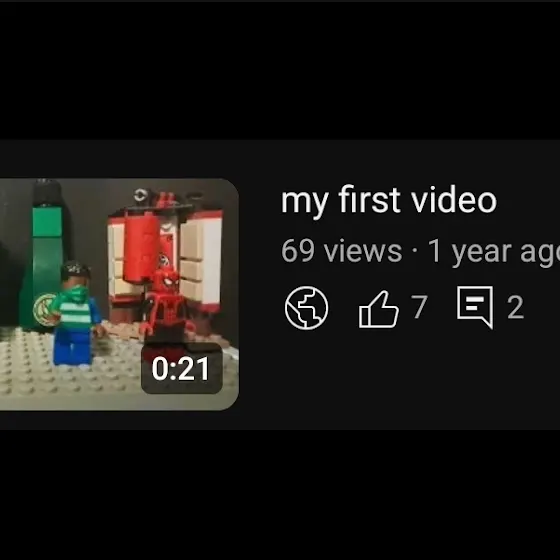Open comments via the comment bubble icon
Viewport: 560px width, 560px height.
tap(475, 308)
